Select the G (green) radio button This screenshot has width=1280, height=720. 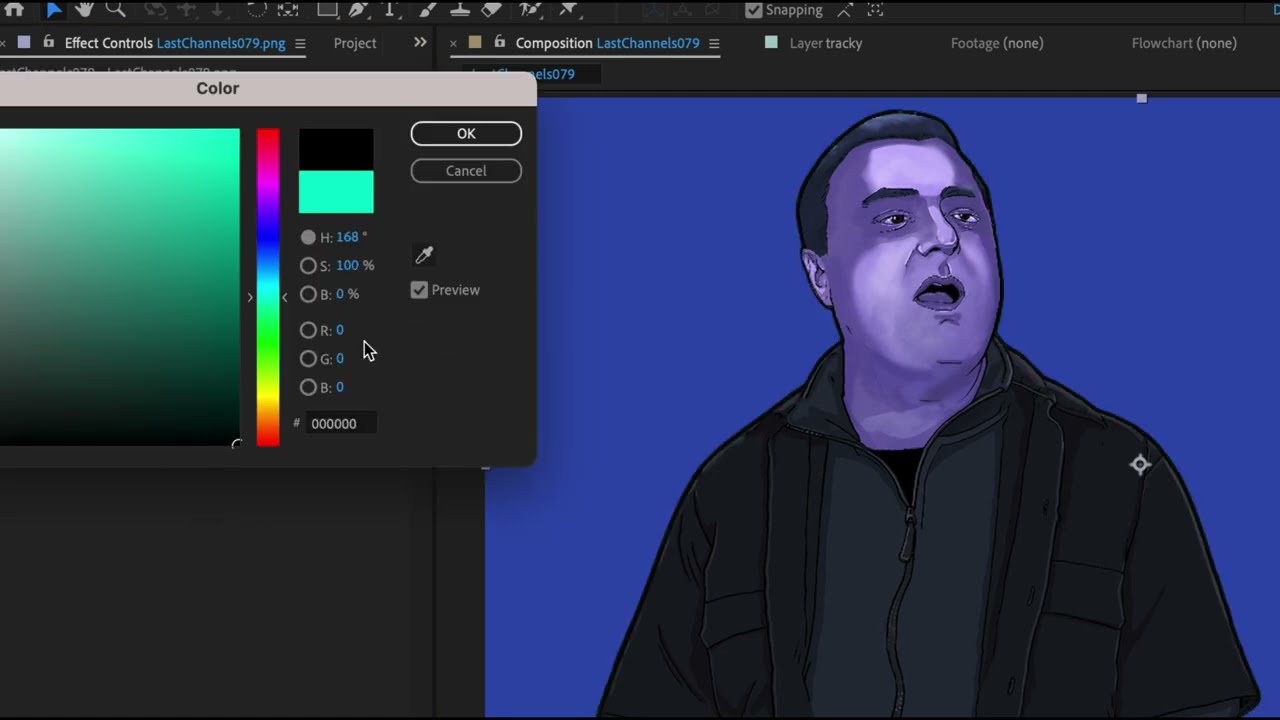click(308, 358)
